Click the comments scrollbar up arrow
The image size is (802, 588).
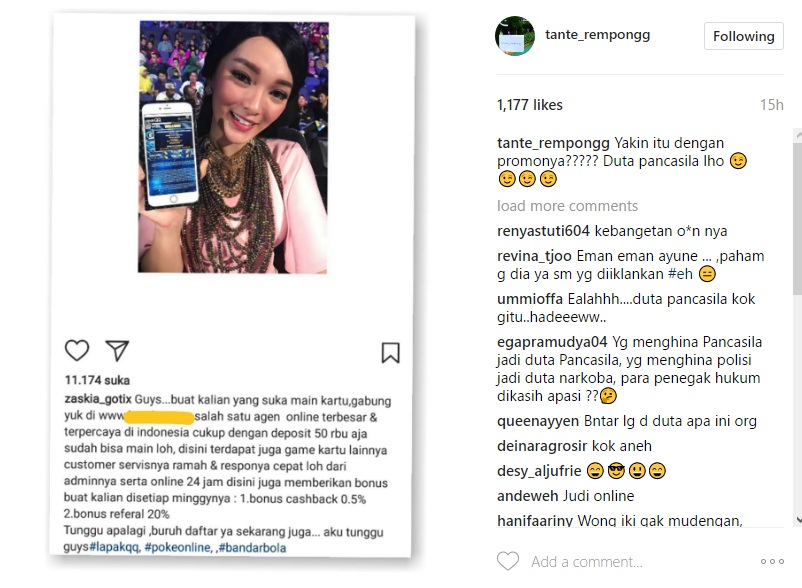coord(798,135)
